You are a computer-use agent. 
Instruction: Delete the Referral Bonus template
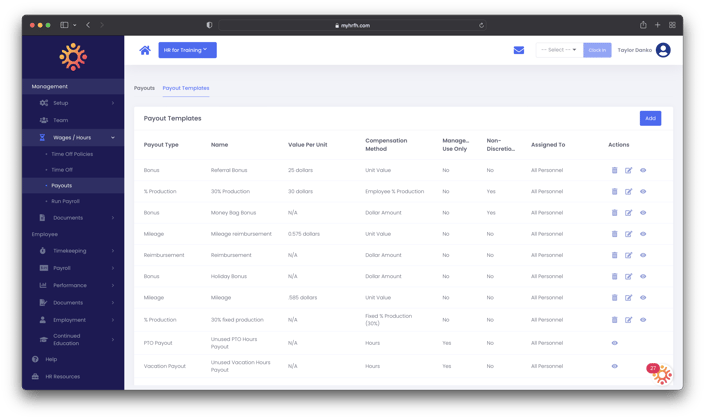tap(614, 170)
